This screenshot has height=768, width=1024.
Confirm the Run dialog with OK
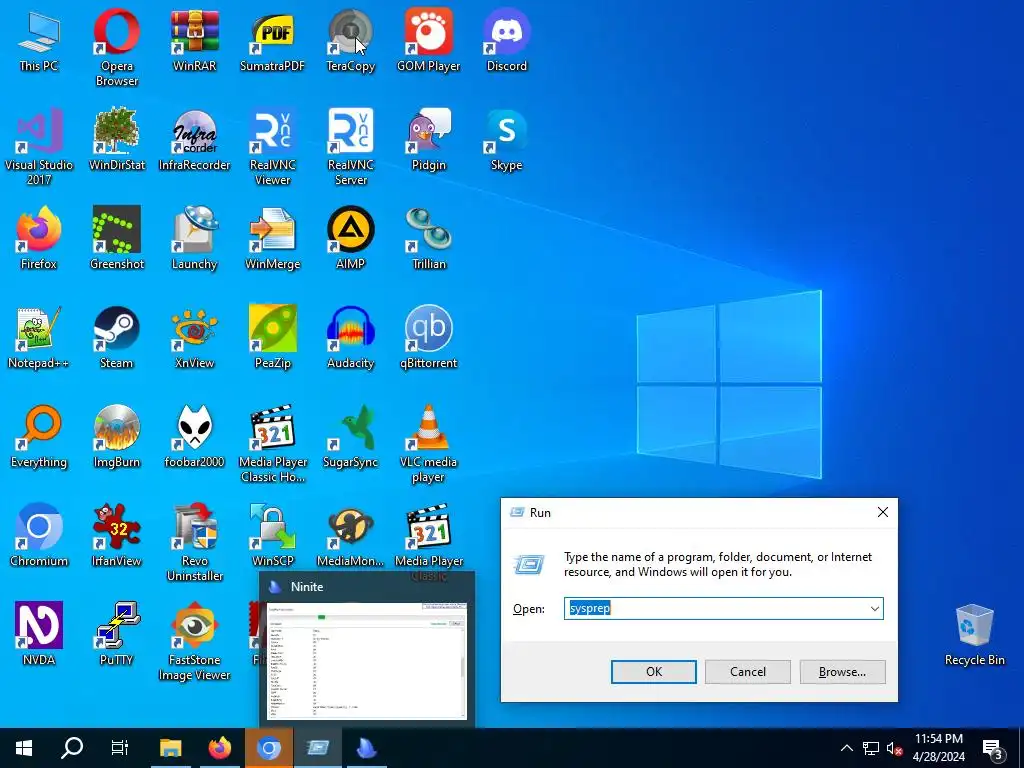tap(654, 672)
